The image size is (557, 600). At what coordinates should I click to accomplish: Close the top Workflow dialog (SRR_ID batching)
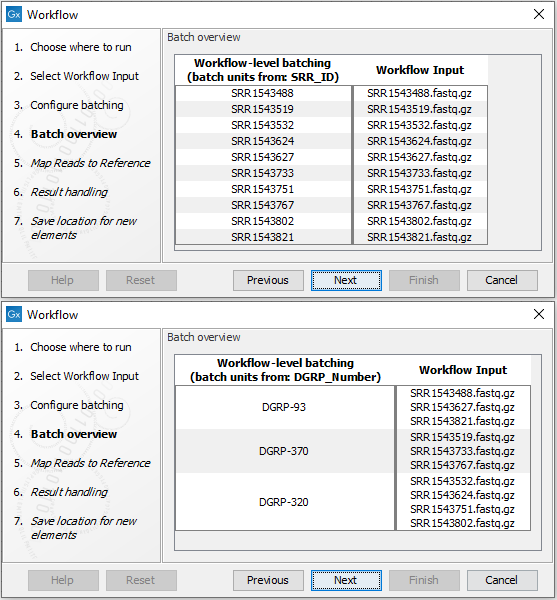(539, 14)
